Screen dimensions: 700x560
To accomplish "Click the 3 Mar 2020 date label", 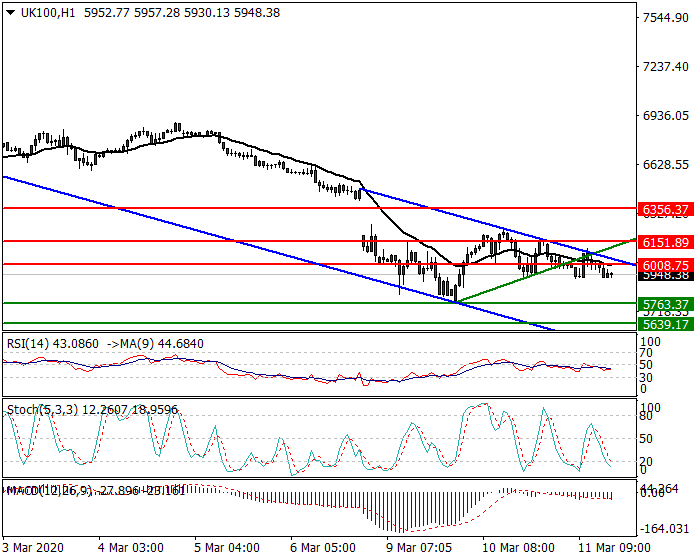I will (x=33, y=547).
